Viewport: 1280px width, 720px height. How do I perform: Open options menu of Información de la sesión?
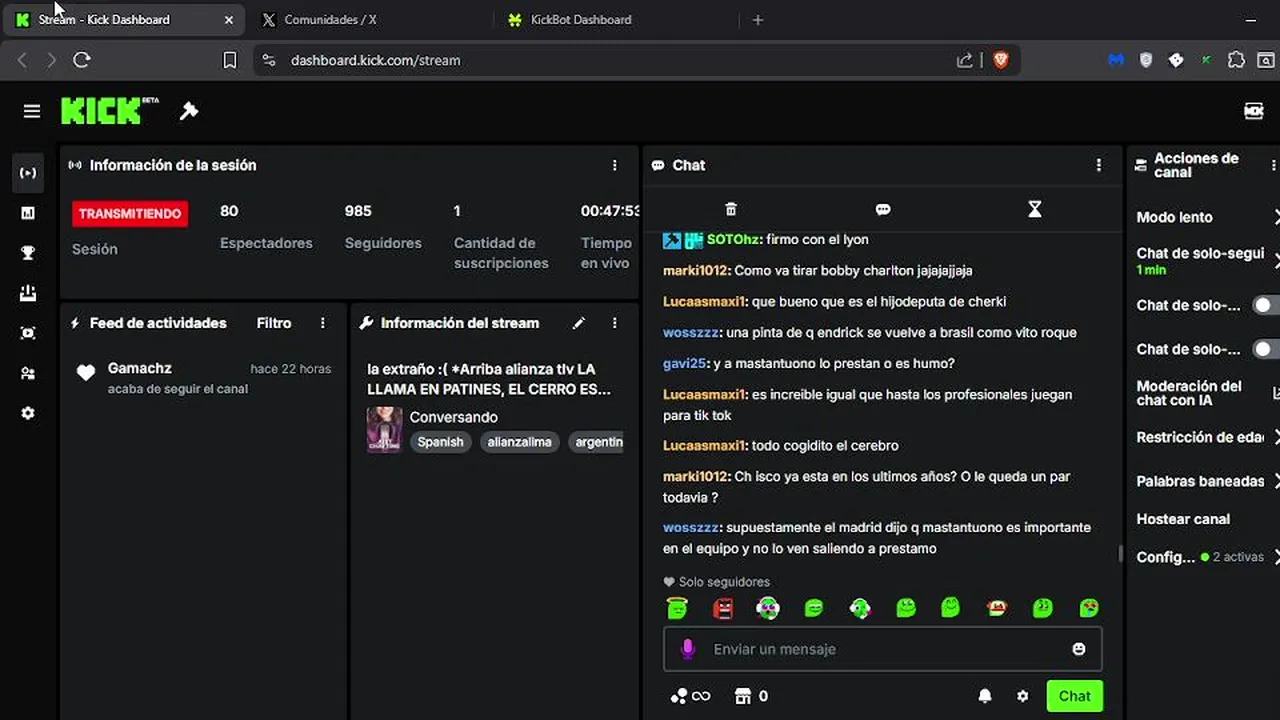click(615, 165)
